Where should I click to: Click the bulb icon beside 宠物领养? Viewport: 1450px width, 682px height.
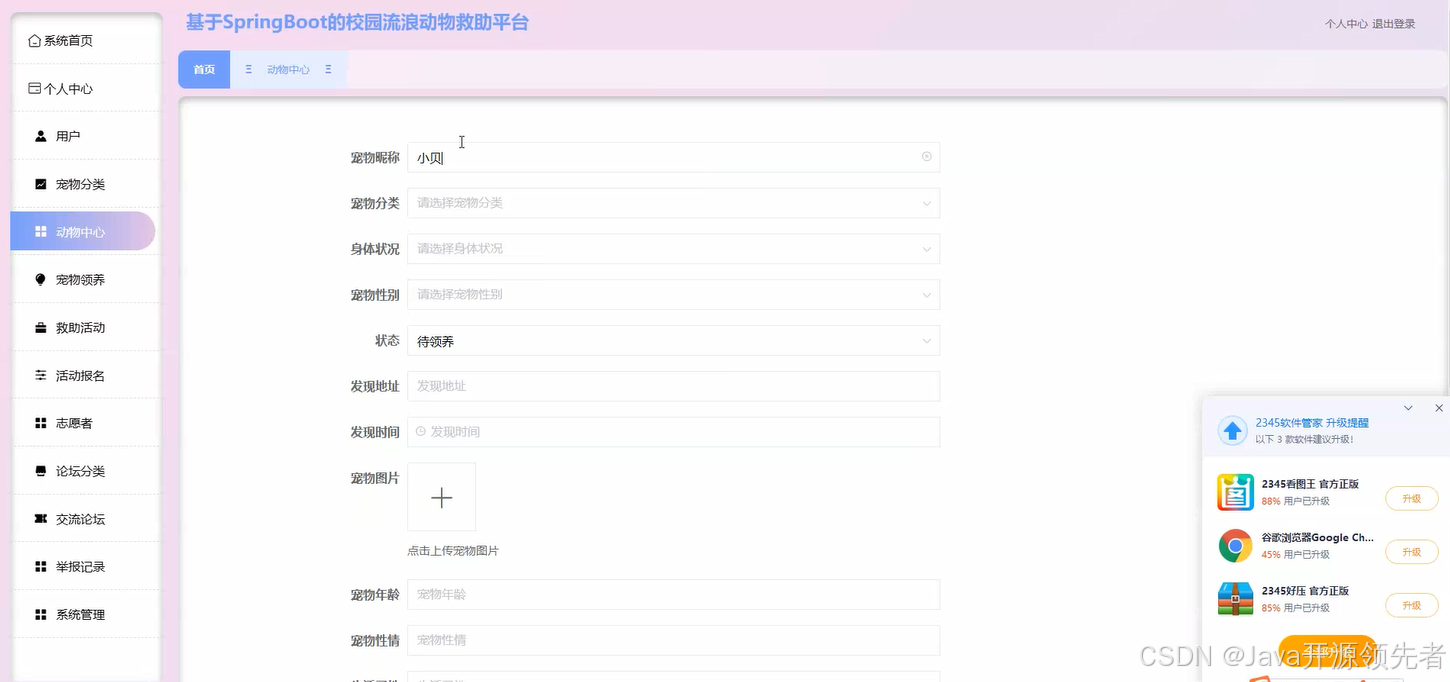point(41,280)
